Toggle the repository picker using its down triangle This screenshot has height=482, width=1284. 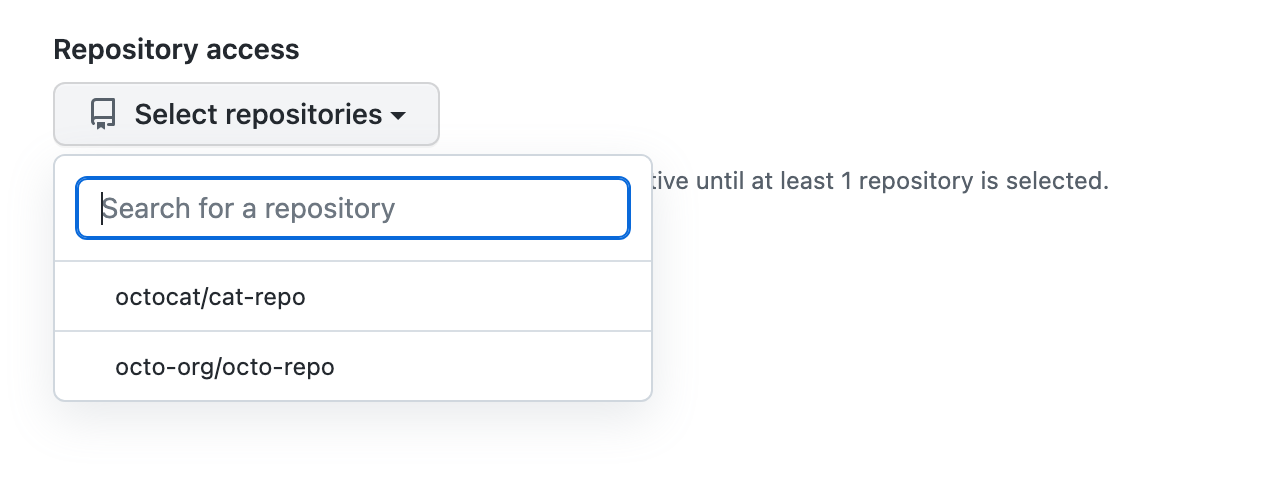398,116
